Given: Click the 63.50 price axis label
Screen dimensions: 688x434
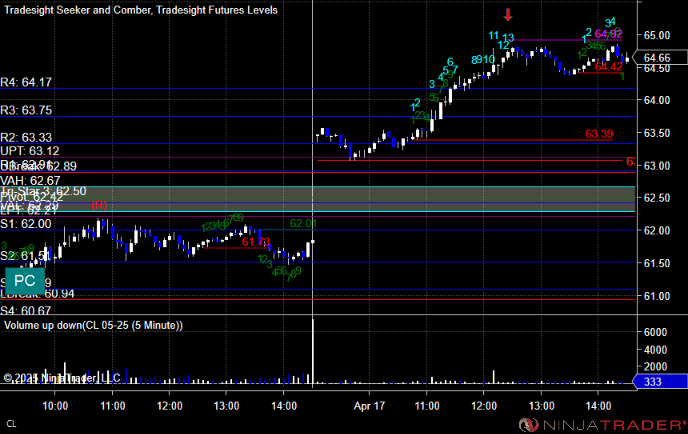Looking at the screenshot, I should point(657,133).
